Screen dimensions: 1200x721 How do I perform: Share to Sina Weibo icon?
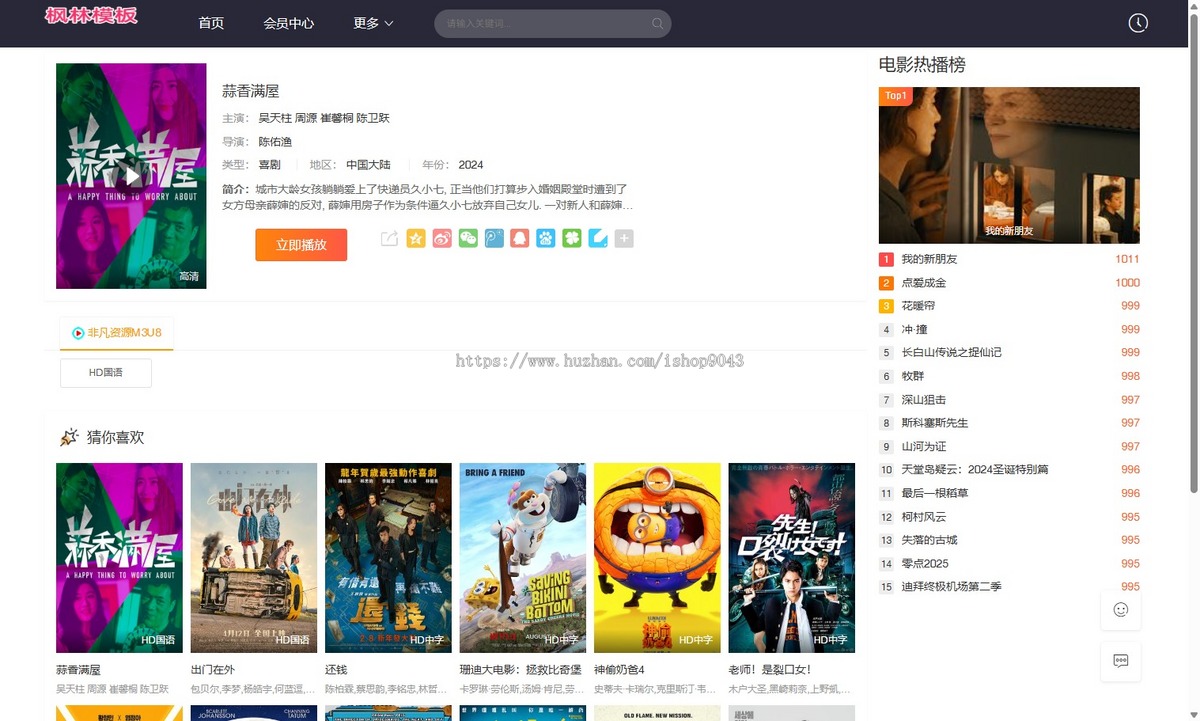(442, 239)
